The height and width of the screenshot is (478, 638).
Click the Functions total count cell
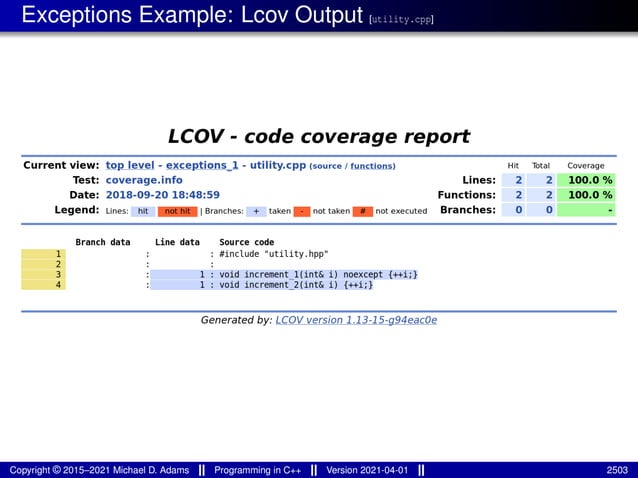[x=541, y=195]
